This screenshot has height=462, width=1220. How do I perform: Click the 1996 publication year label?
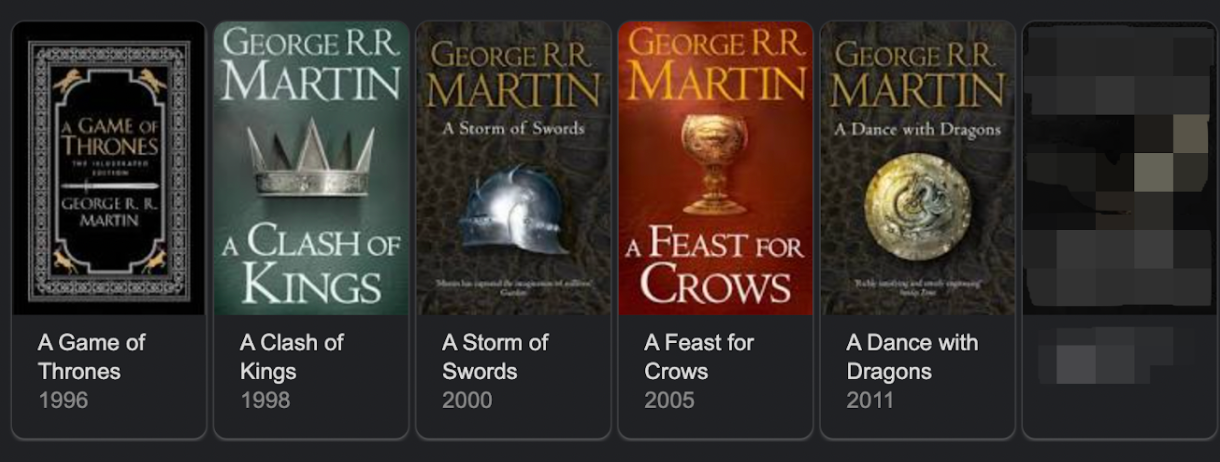click(63, 401)
